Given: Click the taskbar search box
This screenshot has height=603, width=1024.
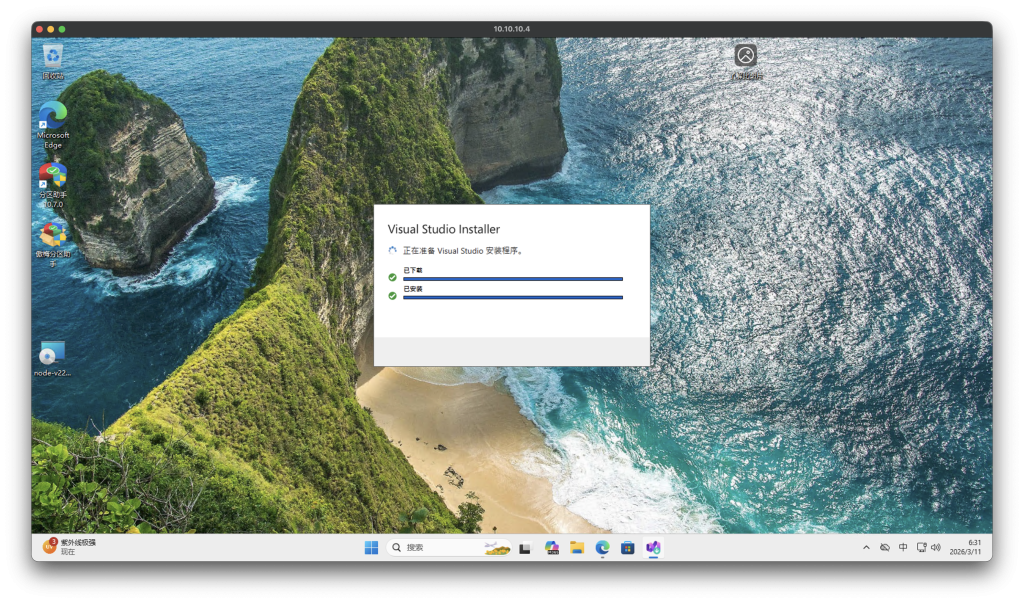Looking at the screenshot, I should 448,548.
